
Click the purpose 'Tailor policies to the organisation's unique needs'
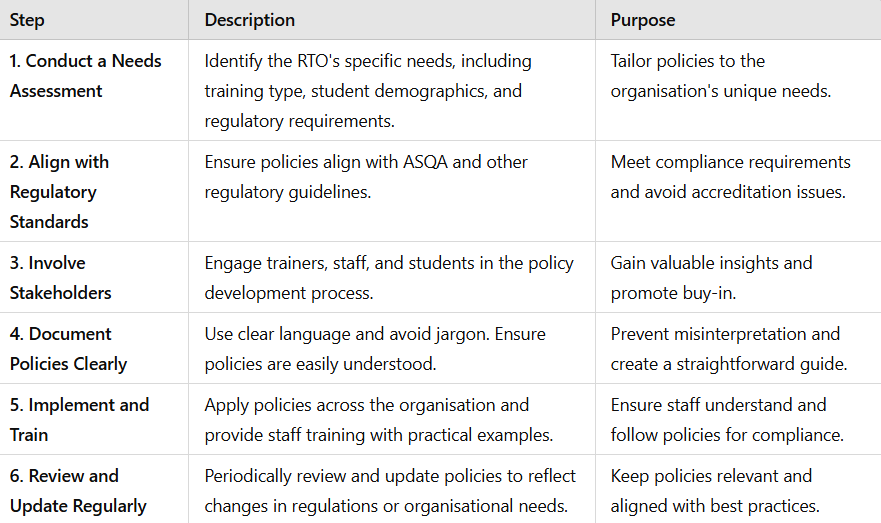(721, 76)
